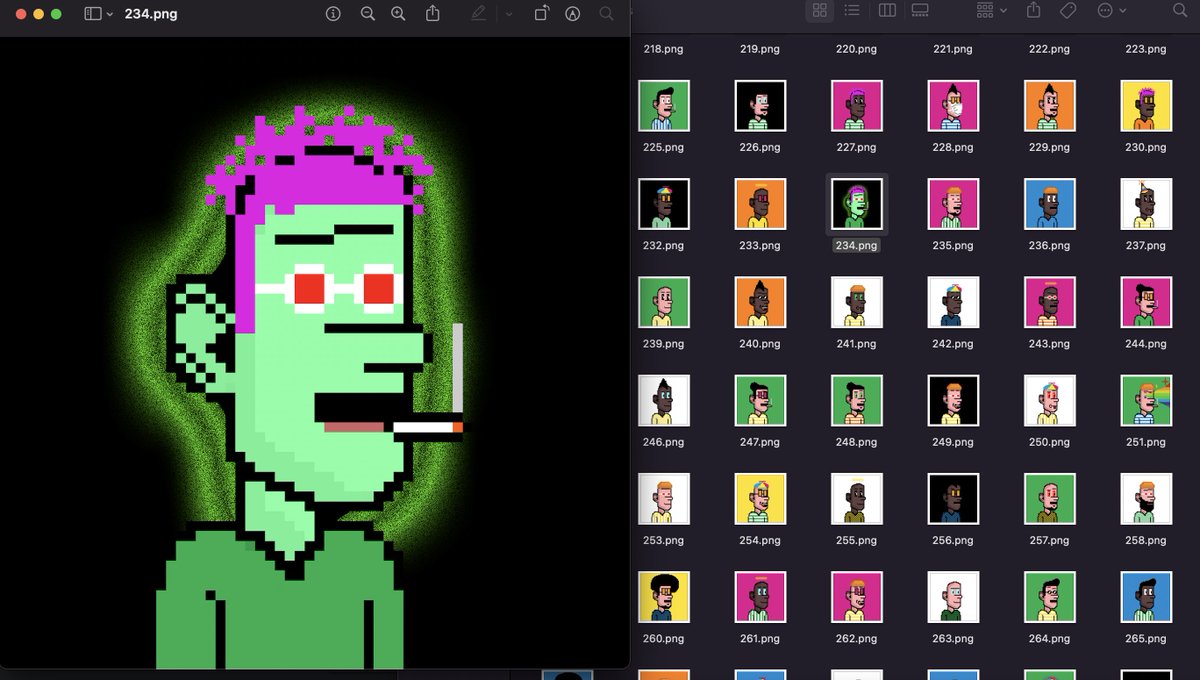Click the search icon in Preview toolbar
Image resolution: width=1200 pixels, height=680 pixels.
coord(606,14)
